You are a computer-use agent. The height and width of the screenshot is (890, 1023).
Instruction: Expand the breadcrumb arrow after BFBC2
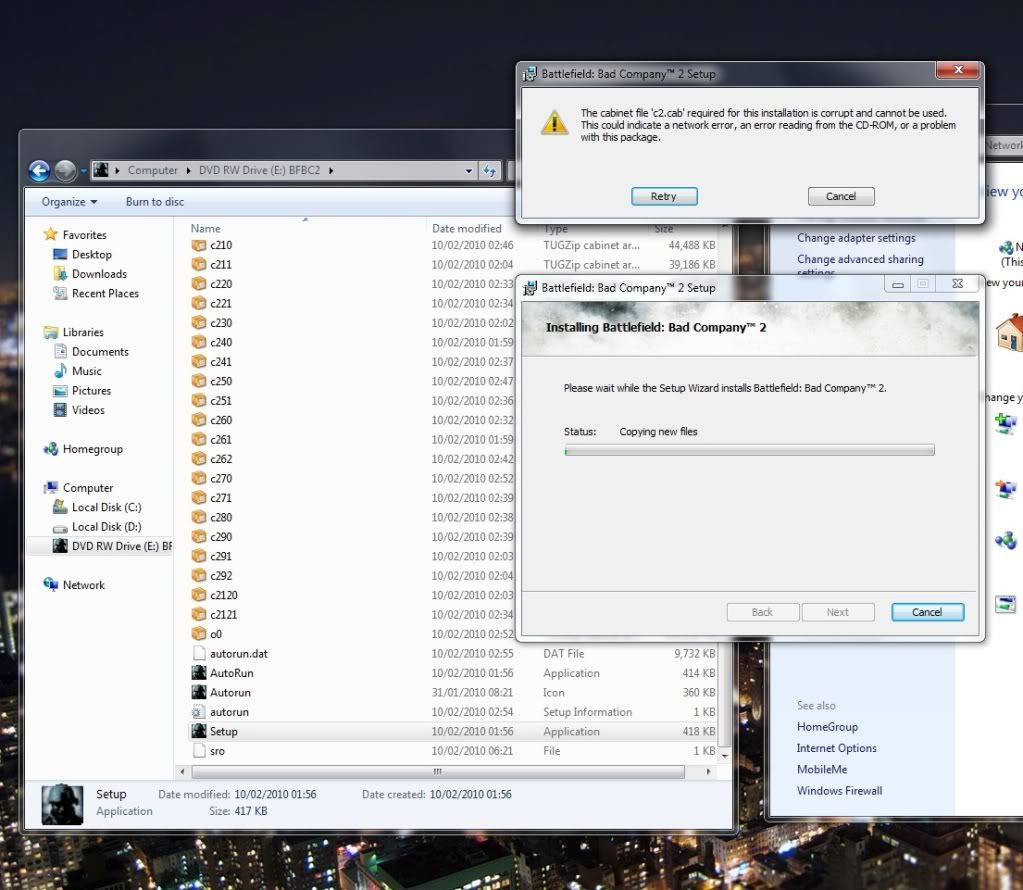click(331, 170)
